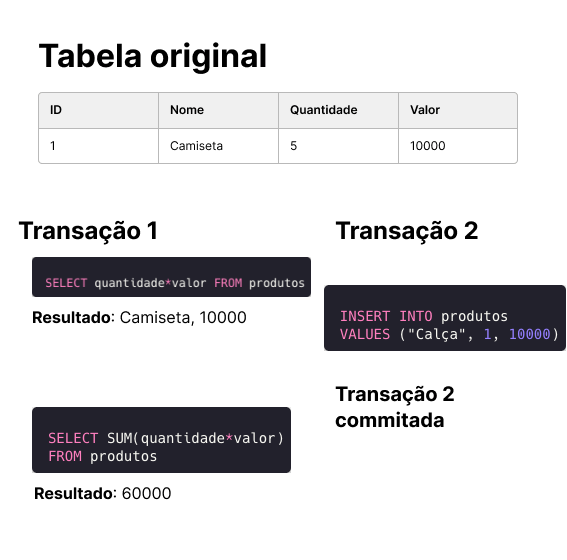Click the cell containing Camiseta
567x560 pixels.
[x=218, y=146]
